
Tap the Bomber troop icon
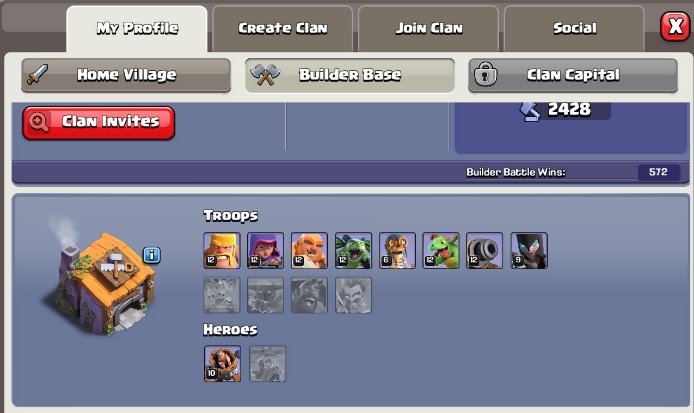397,251
